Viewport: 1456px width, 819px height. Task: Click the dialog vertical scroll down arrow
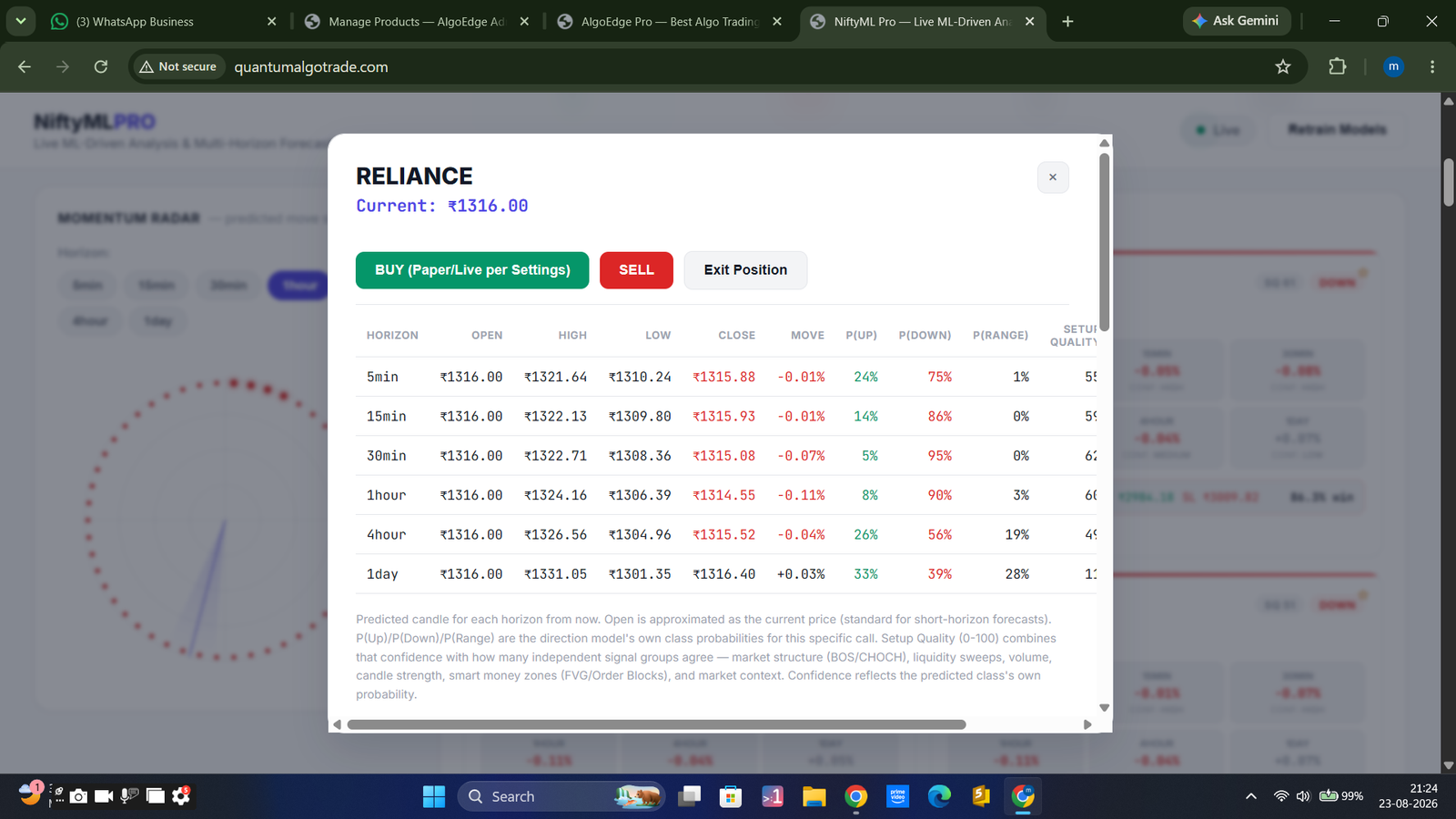[1104, 708]
